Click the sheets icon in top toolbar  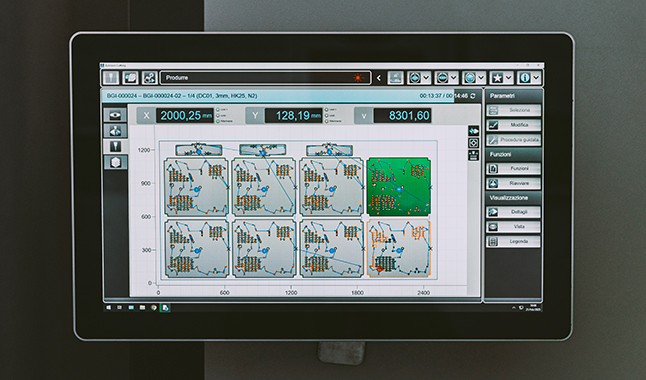130,77
